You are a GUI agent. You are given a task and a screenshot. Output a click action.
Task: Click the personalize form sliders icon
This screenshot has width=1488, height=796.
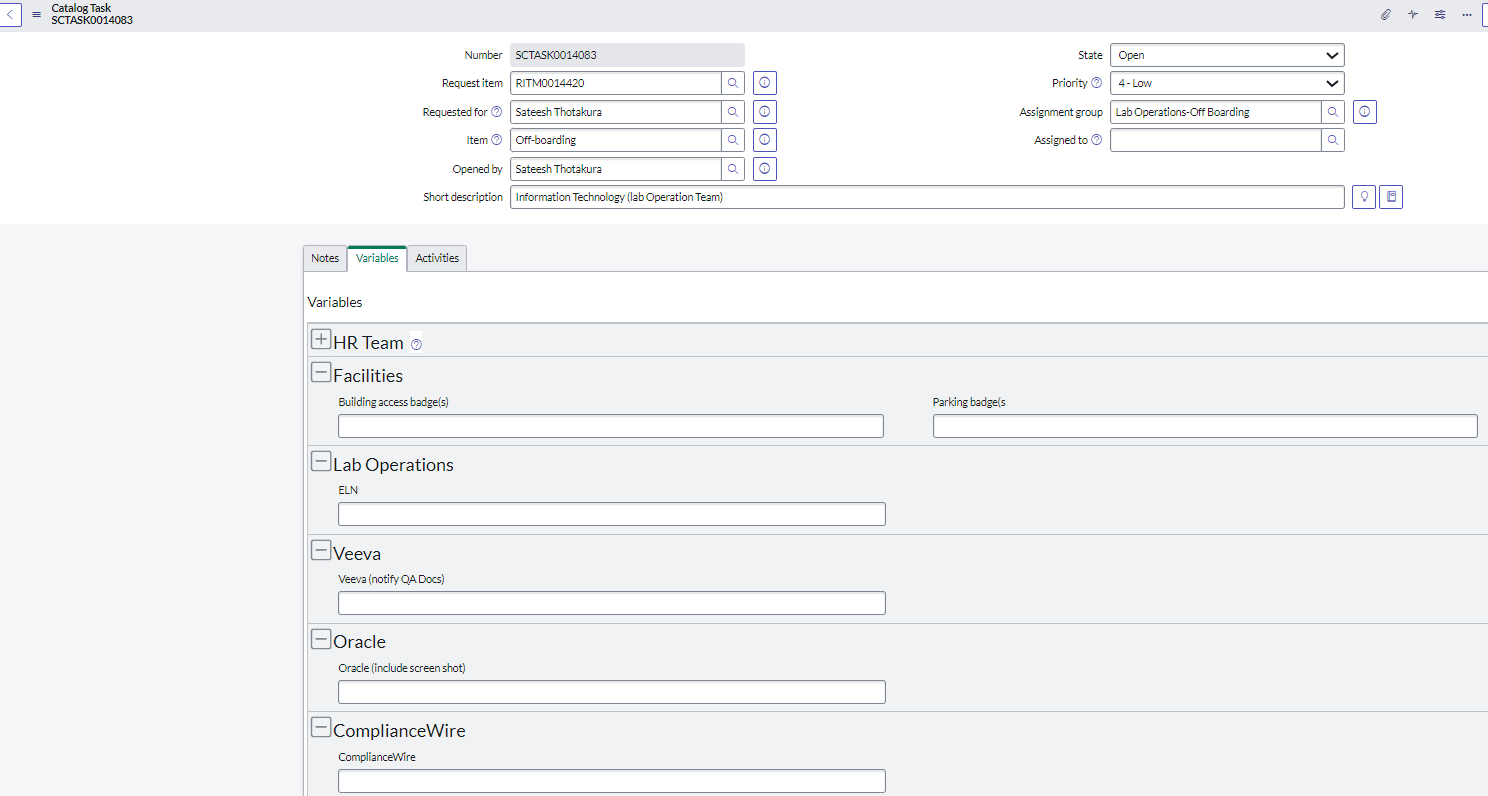[x=1439, y=14]
